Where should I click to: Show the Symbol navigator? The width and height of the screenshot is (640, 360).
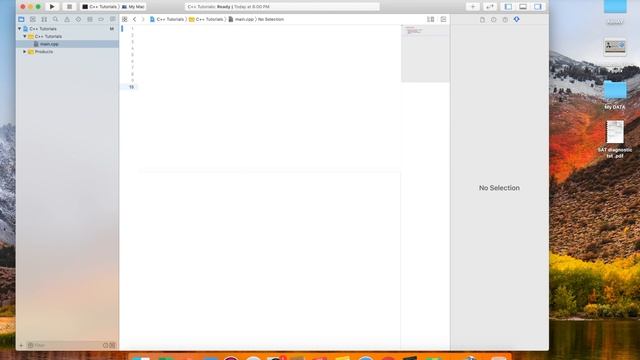44,19
